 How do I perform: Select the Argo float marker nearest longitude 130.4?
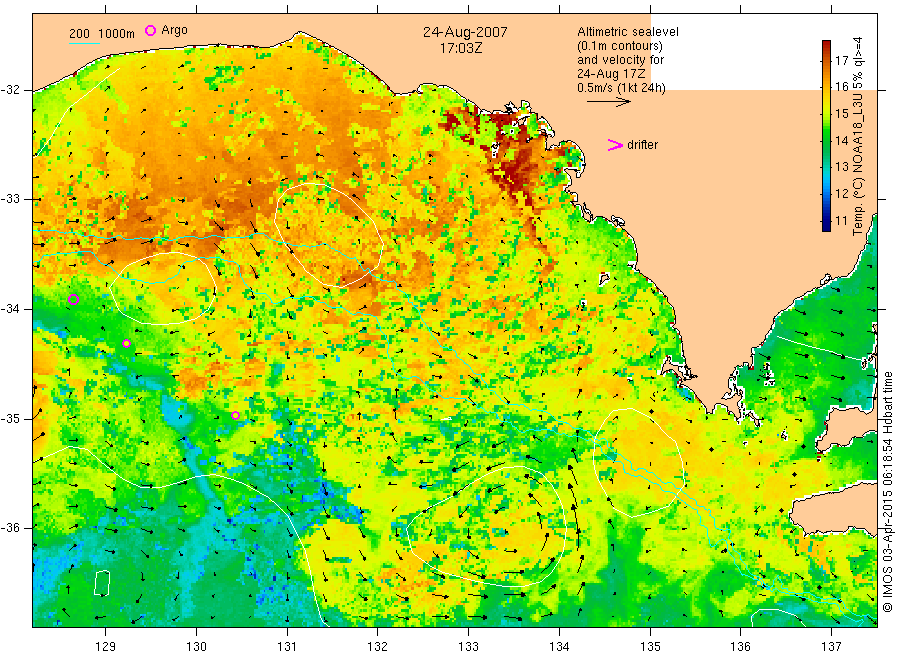pyautogui.click(x=235, y=416)
